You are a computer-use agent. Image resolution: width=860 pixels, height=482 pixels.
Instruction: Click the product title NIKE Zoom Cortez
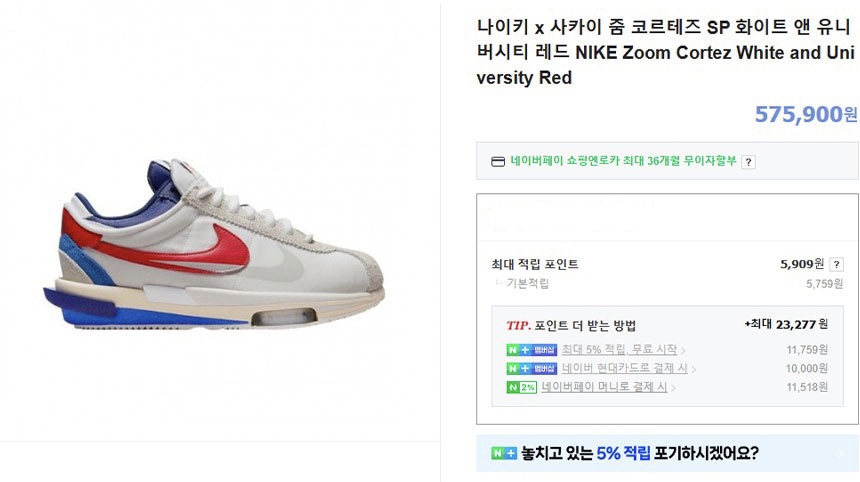pyautogui.click(x=665, y=52)
